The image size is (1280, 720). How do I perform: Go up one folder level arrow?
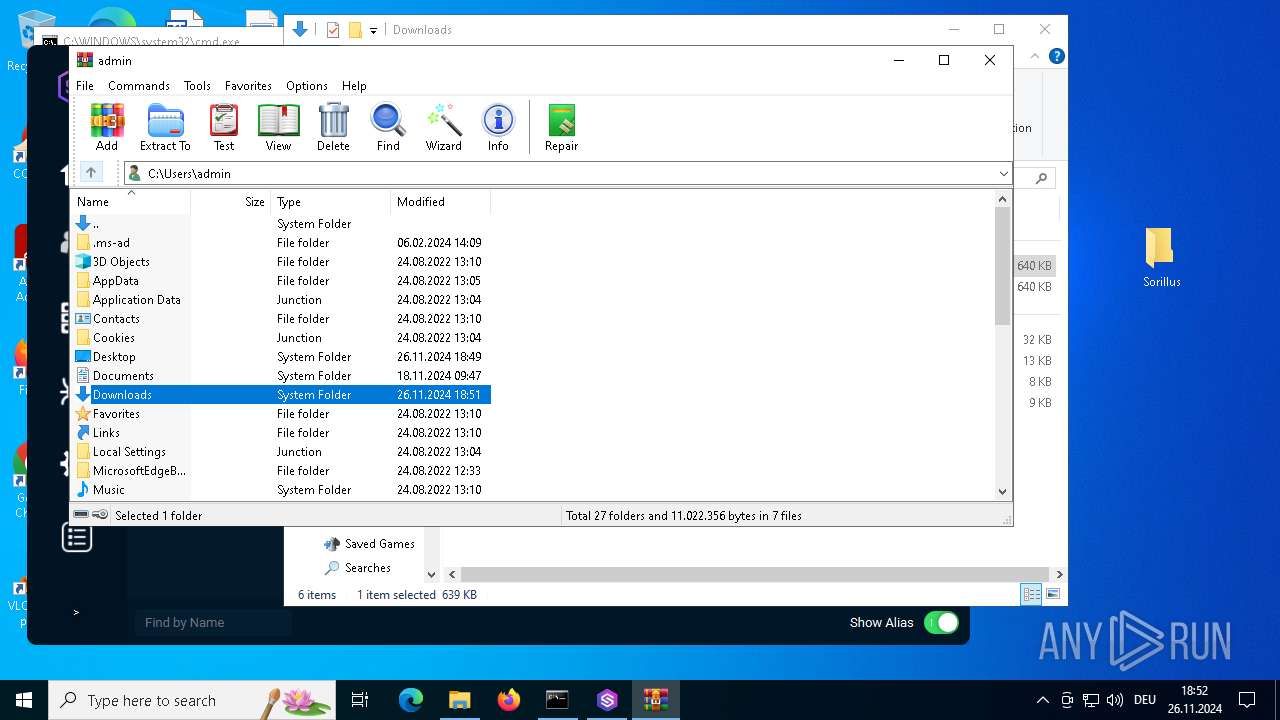(91, 173)
